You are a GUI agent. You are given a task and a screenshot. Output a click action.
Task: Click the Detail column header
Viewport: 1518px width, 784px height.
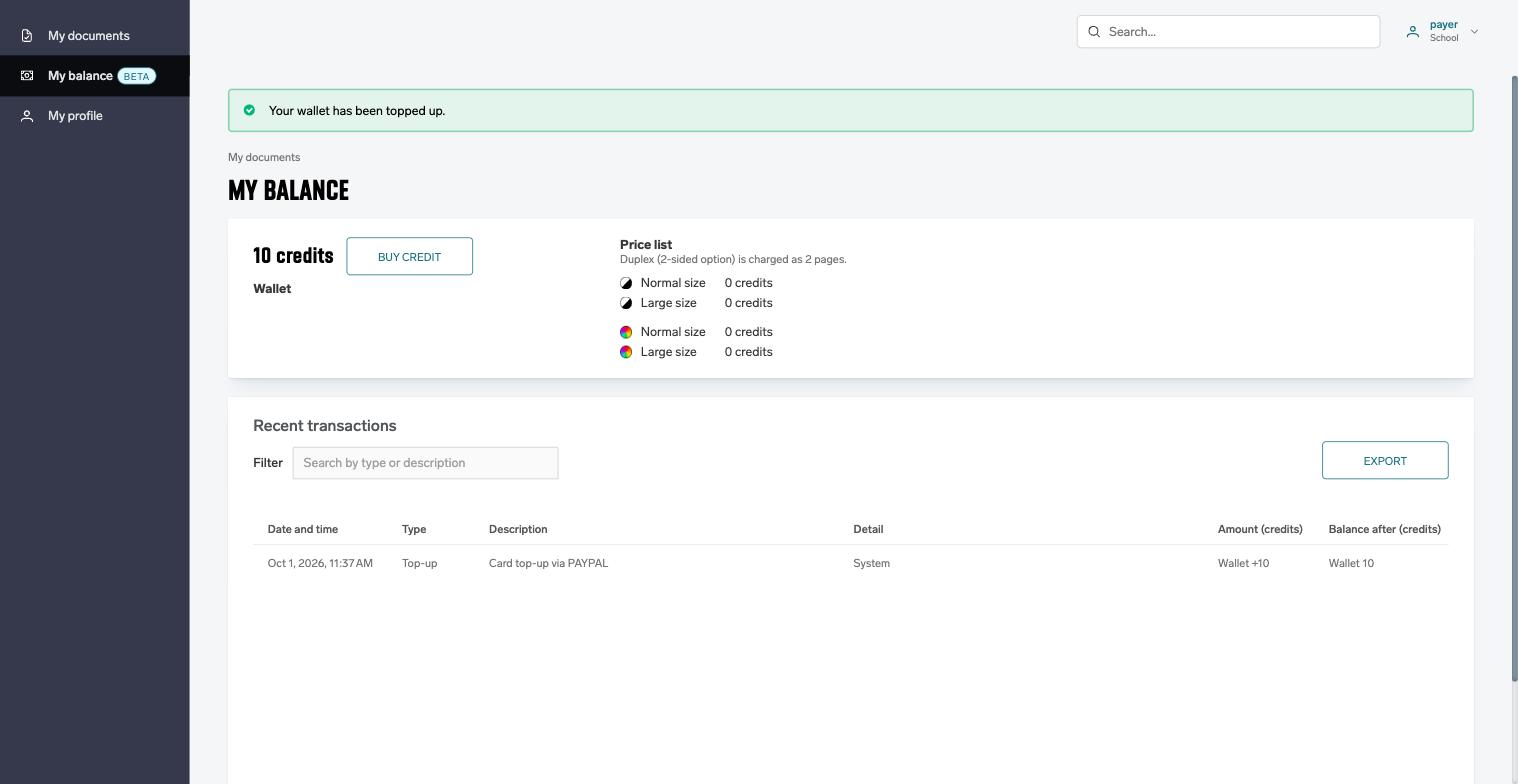point(868,529)
